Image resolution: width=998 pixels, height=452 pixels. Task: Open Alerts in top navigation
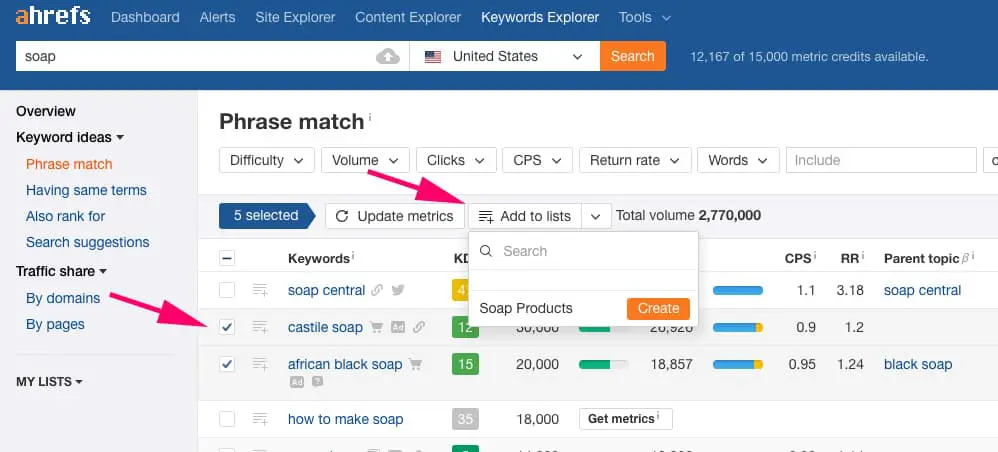pos(218,17)
